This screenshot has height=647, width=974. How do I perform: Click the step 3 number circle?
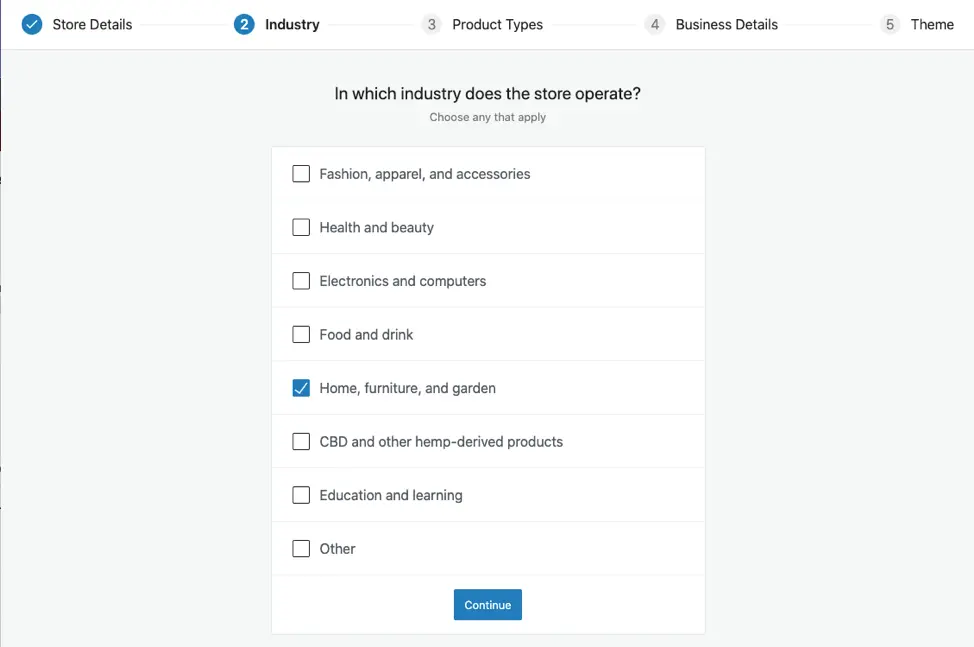(x=431, y=24)
